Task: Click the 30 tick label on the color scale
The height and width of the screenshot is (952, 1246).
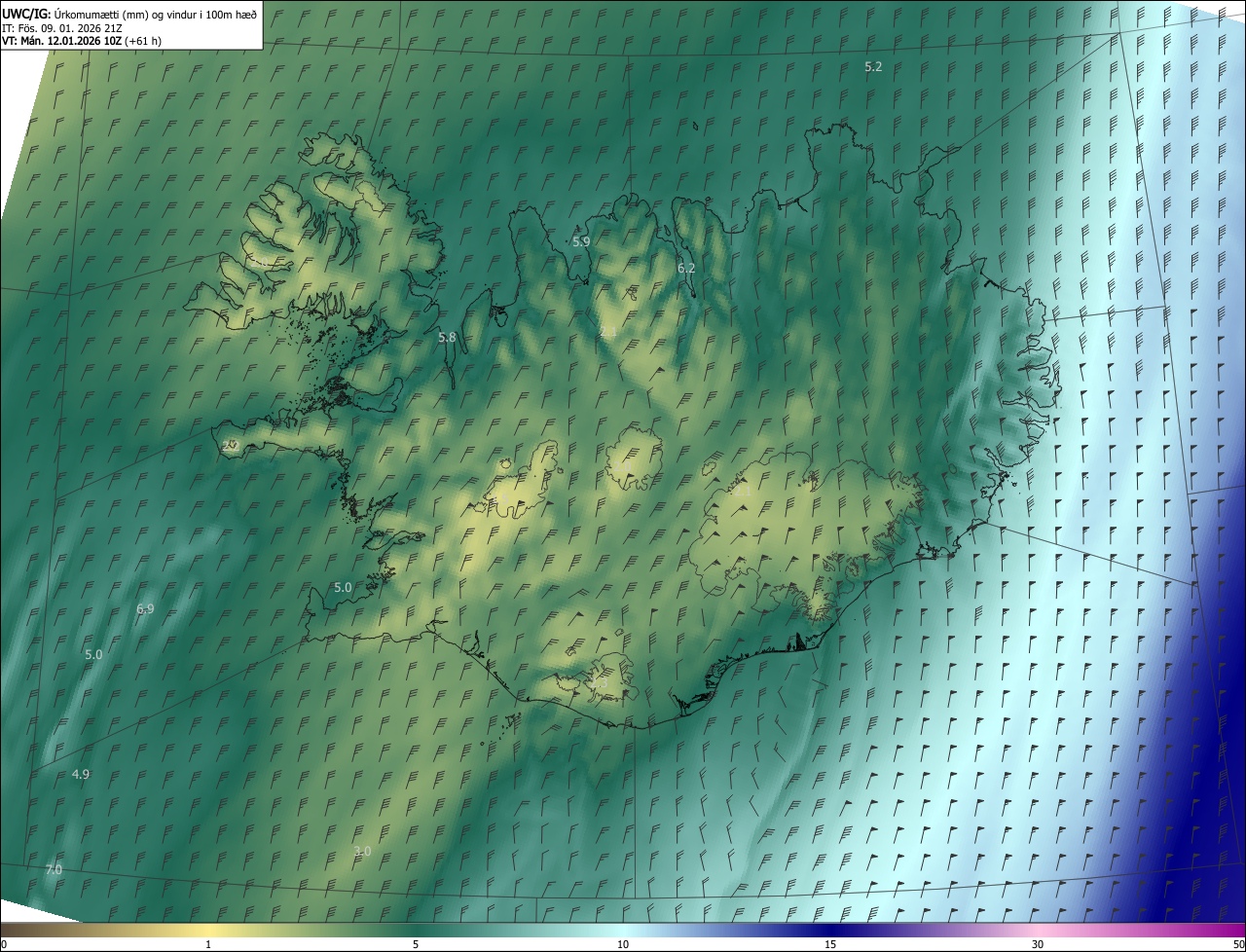Action: [1038, 944]
